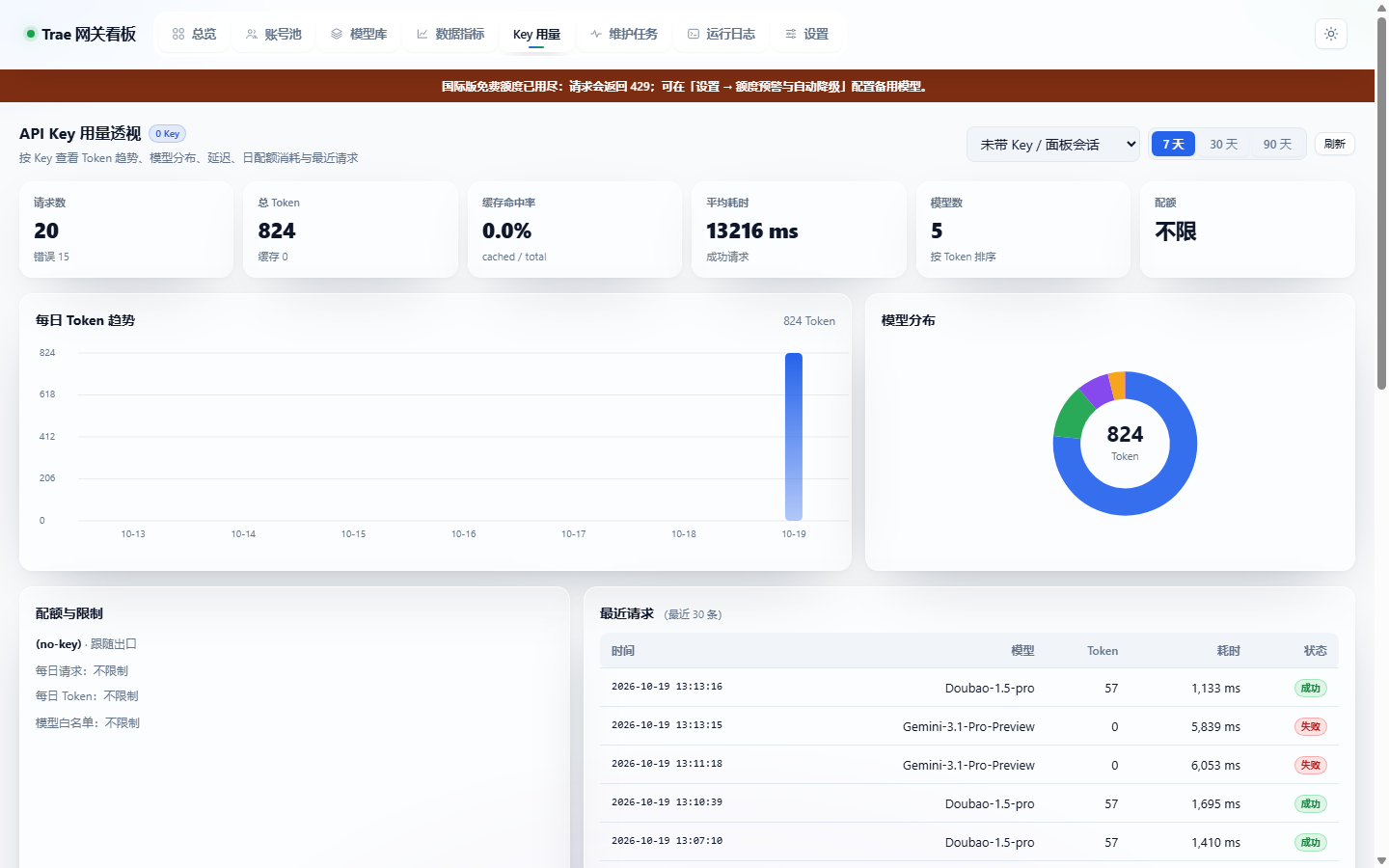Select the 7 天 time range
This screenshot has width=1389, height=868.
pyautogui.click(x=1174, y=144)
